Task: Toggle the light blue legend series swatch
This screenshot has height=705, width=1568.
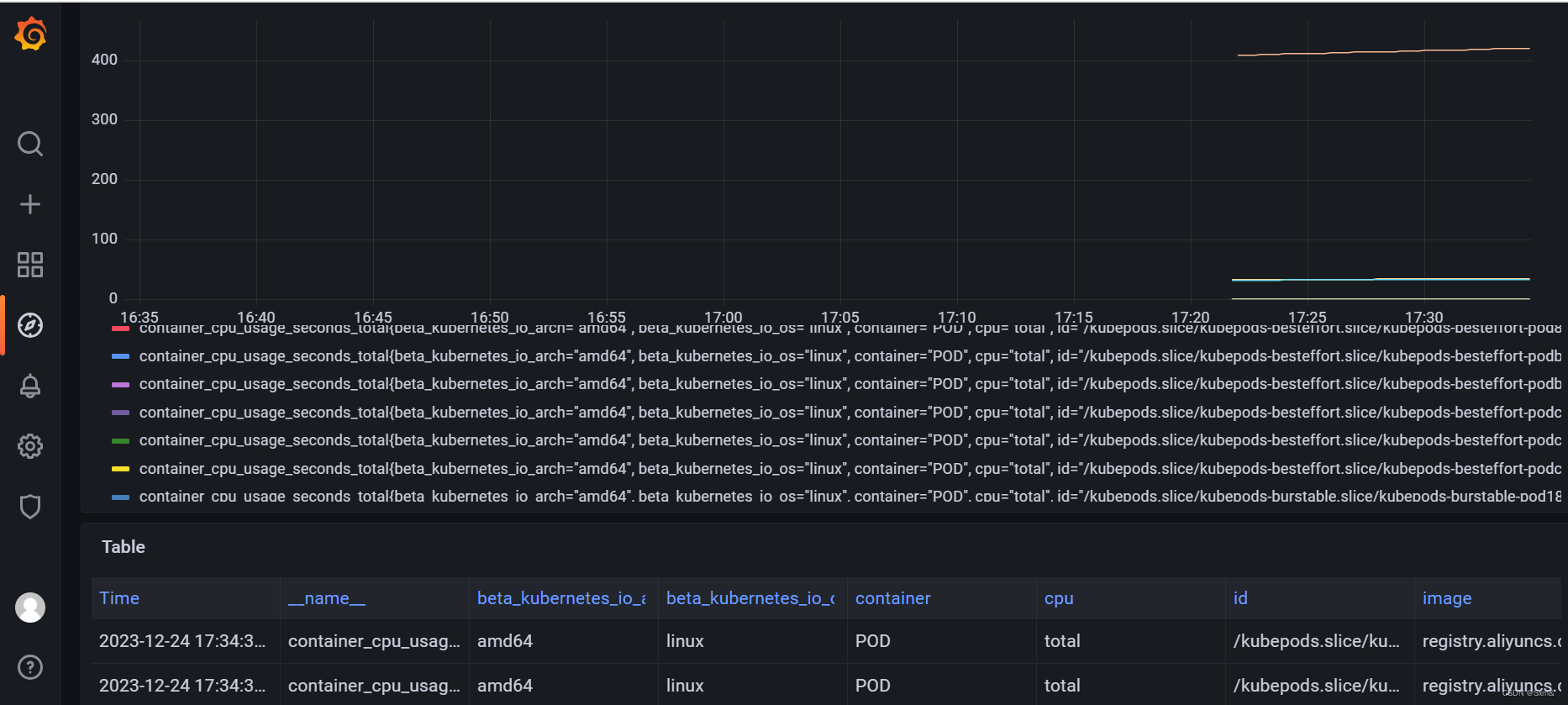Action: click(x=120, y=356)
